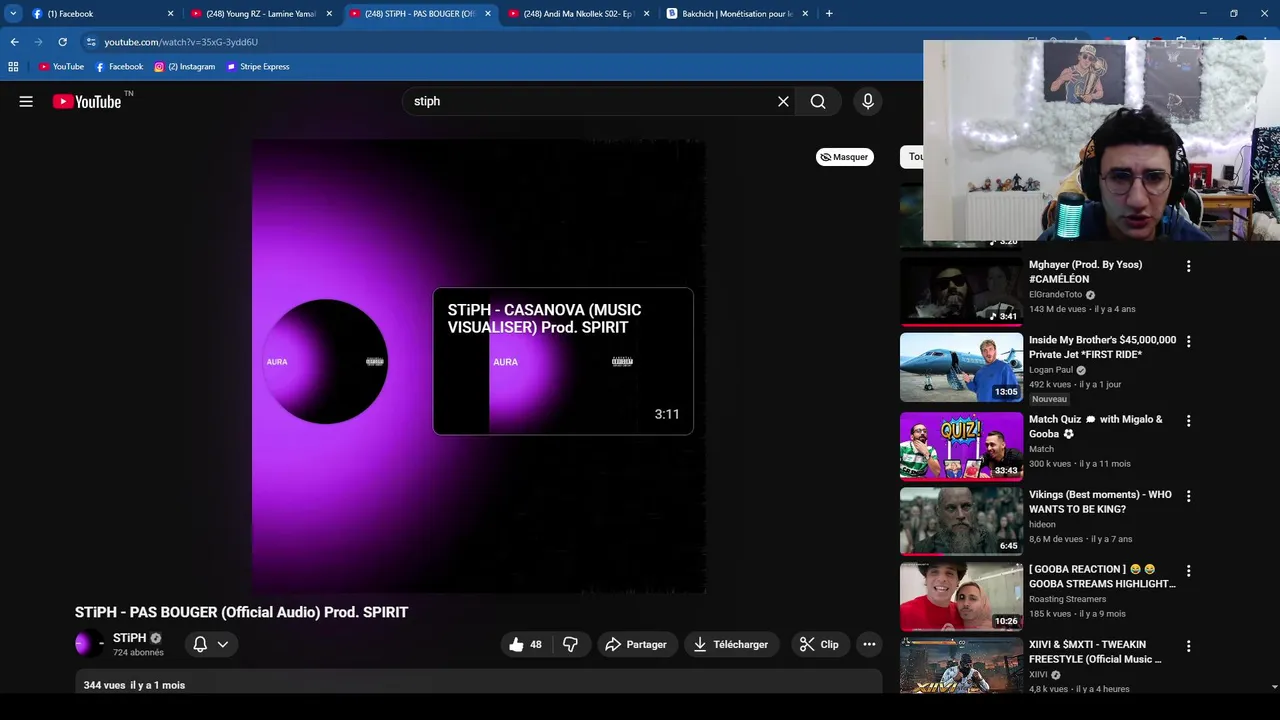Open XIIVI TWEAKIN FREESTYLE video title

tap(1095, 652)
